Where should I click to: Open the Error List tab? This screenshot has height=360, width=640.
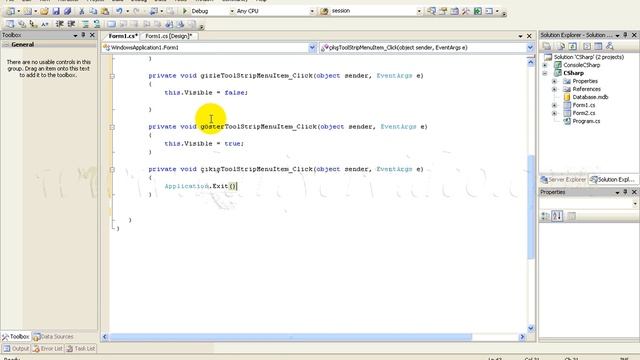coord(48,349)
